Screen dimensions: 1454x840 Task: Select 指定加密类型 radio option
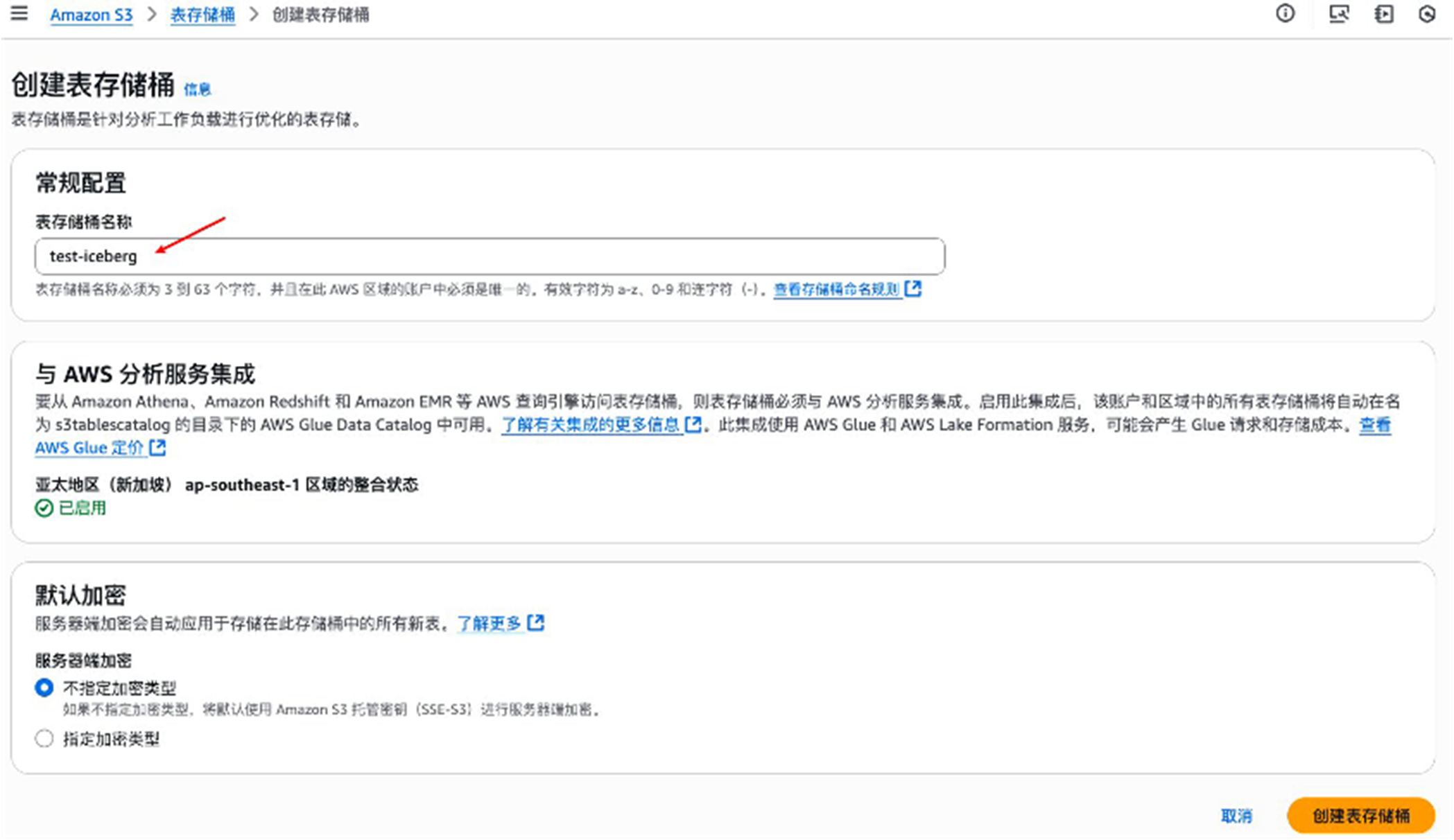pos(44,739)
